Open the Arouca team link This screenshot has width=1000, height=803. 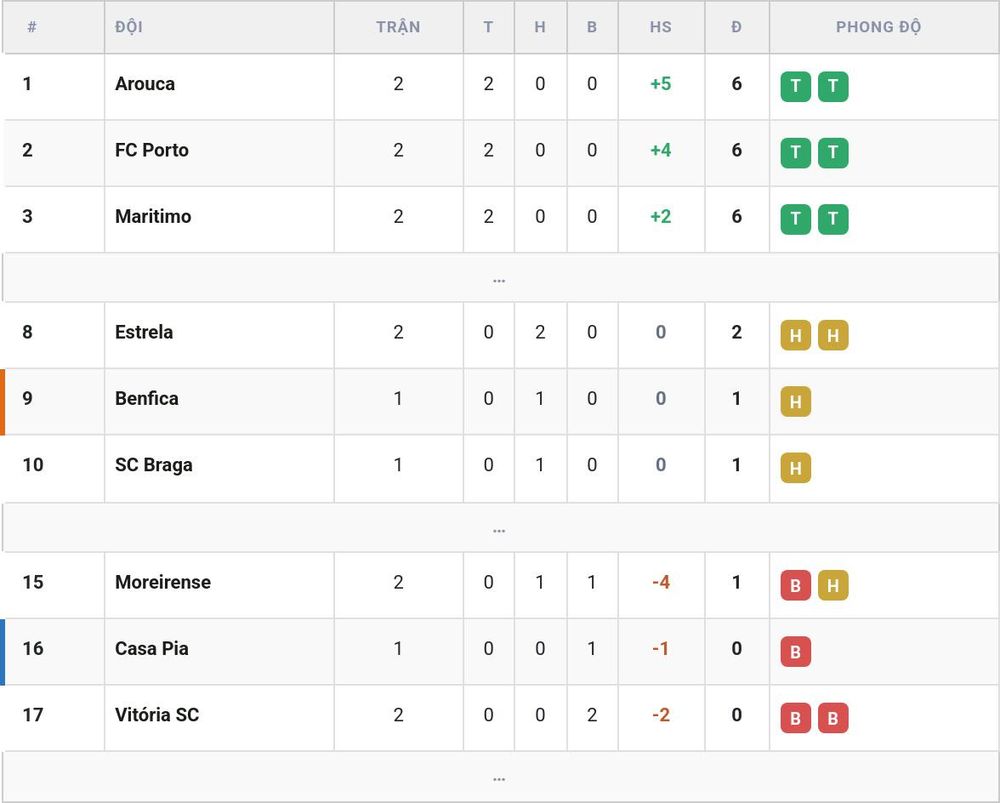(145, 84)
